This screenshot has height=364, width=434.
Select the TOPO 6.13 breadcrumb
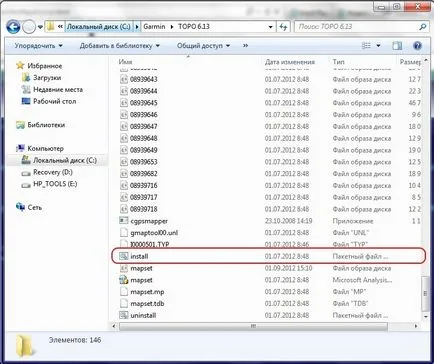[x=194, y=27]
